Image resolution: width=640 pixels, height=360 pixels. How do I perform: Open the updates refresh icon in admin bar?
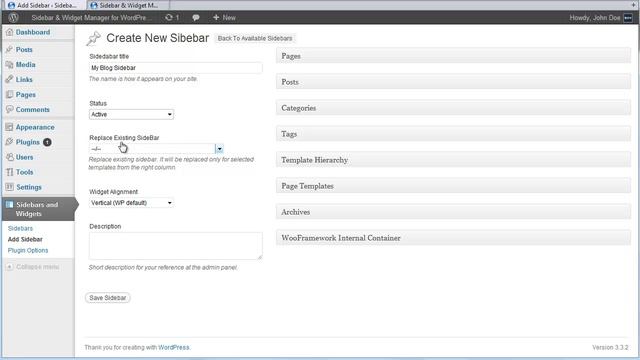(x=169, y=18)
